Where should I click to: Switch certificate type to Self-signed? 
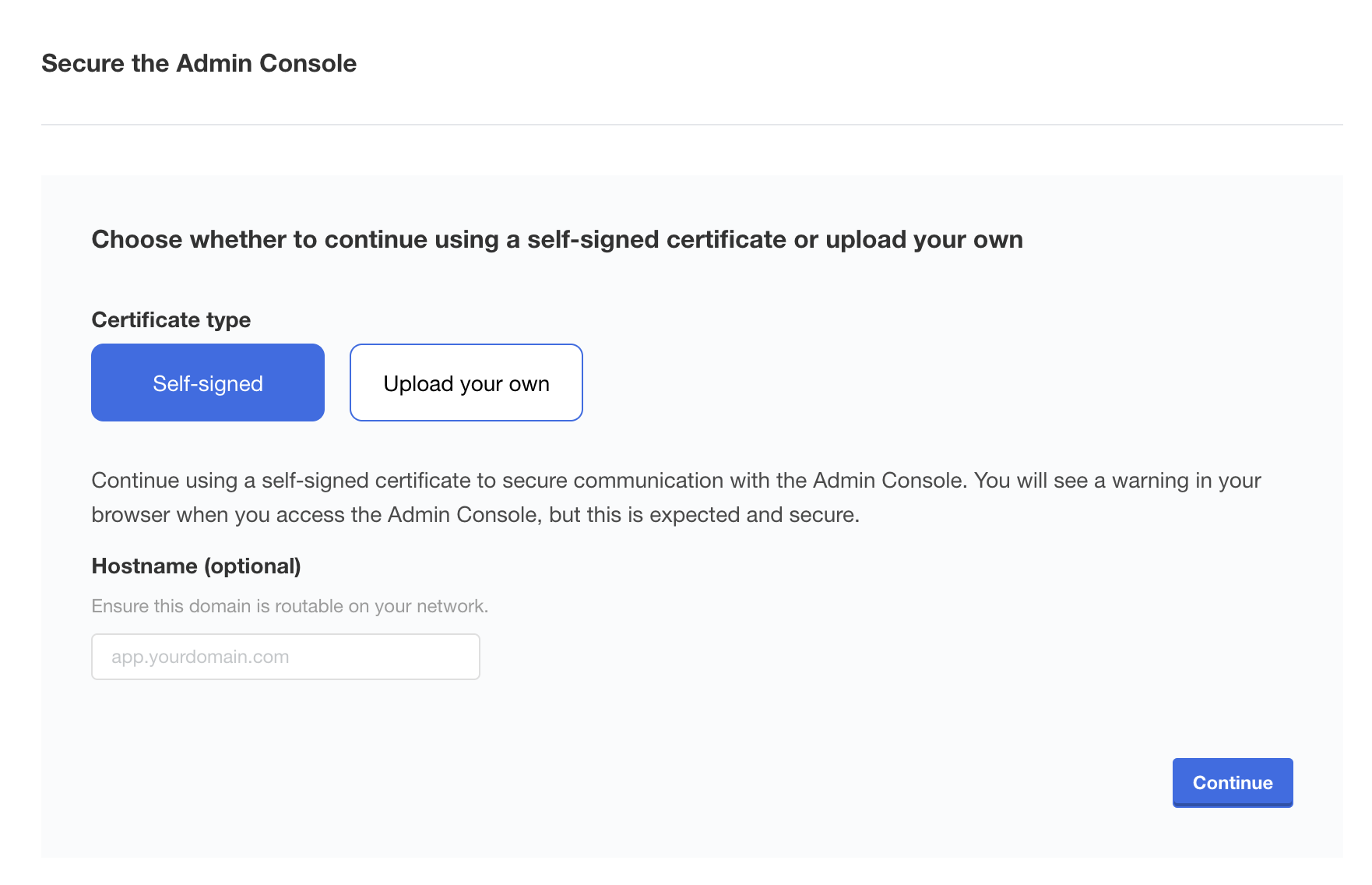208,383
